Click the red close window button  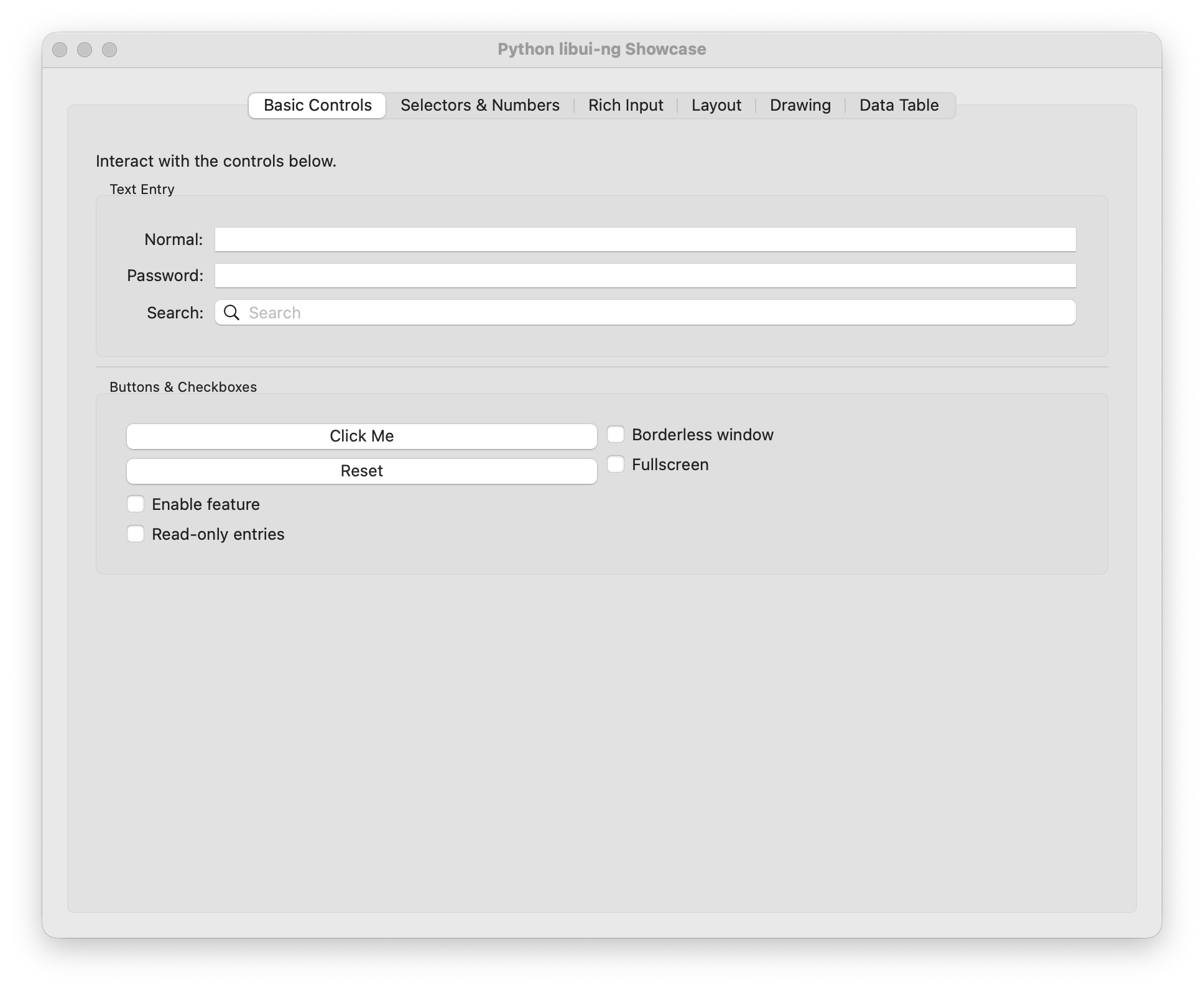click(x=60, y=50)
